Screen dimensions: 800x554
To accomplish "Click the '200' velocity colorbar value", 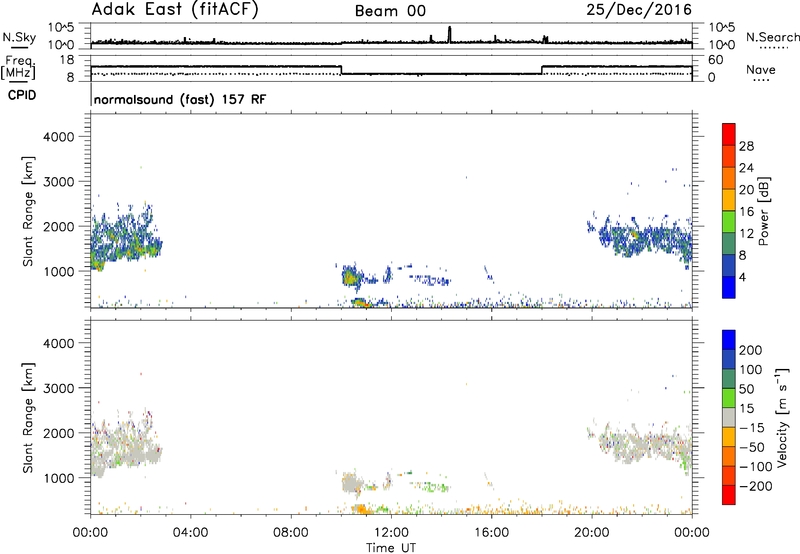I will pos(751,350).
